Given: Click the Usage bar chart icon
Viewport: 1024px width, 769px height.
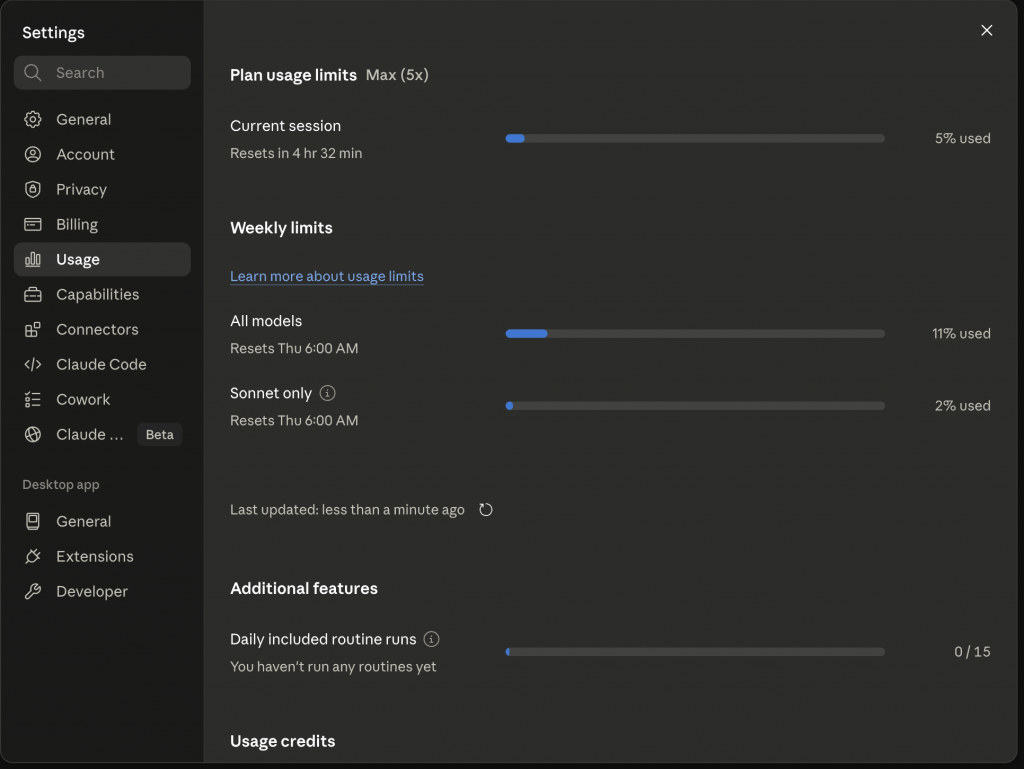Looking at the screenshot, I should [x=33, y=259].
